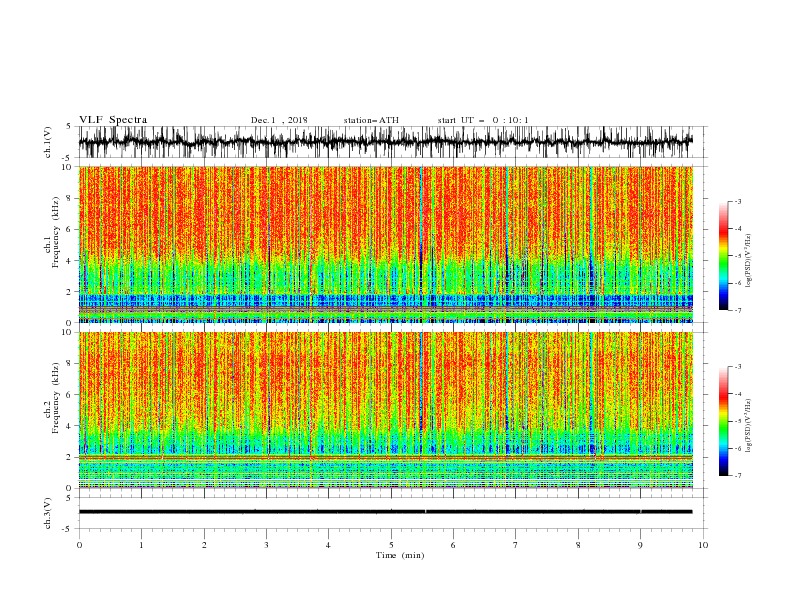
Task: Click the ch.2 spectrogram color scale bar
Action: 723,421
